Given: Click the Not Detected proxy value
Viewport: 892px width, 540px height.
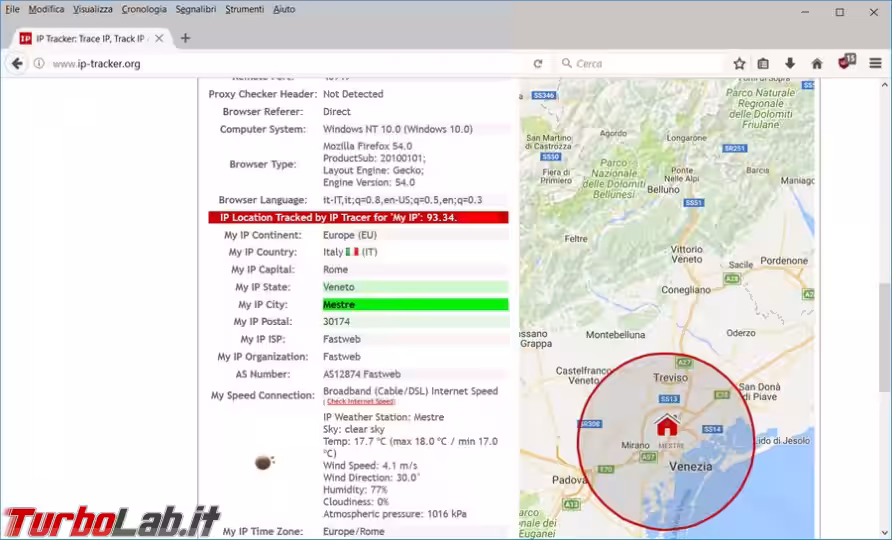Looking at the screenshot, I should click(x=353, y=94).
